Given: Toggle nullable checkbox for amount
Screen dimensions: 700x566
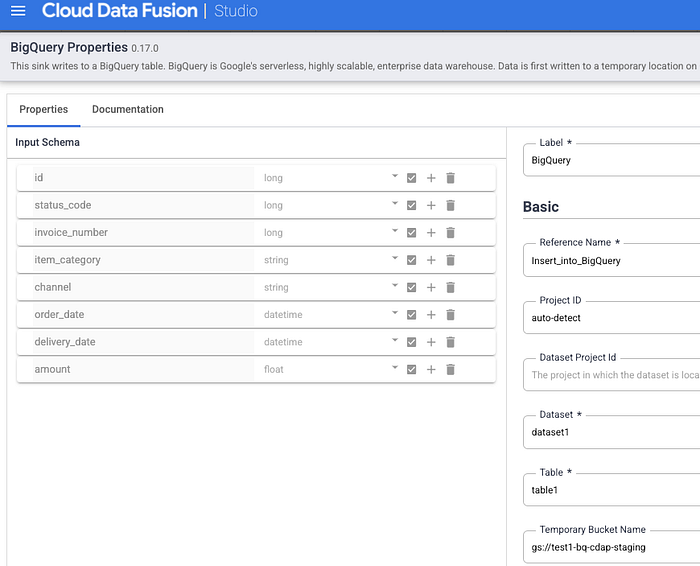Looking at the screenshot, I should (x=412, y=369).
